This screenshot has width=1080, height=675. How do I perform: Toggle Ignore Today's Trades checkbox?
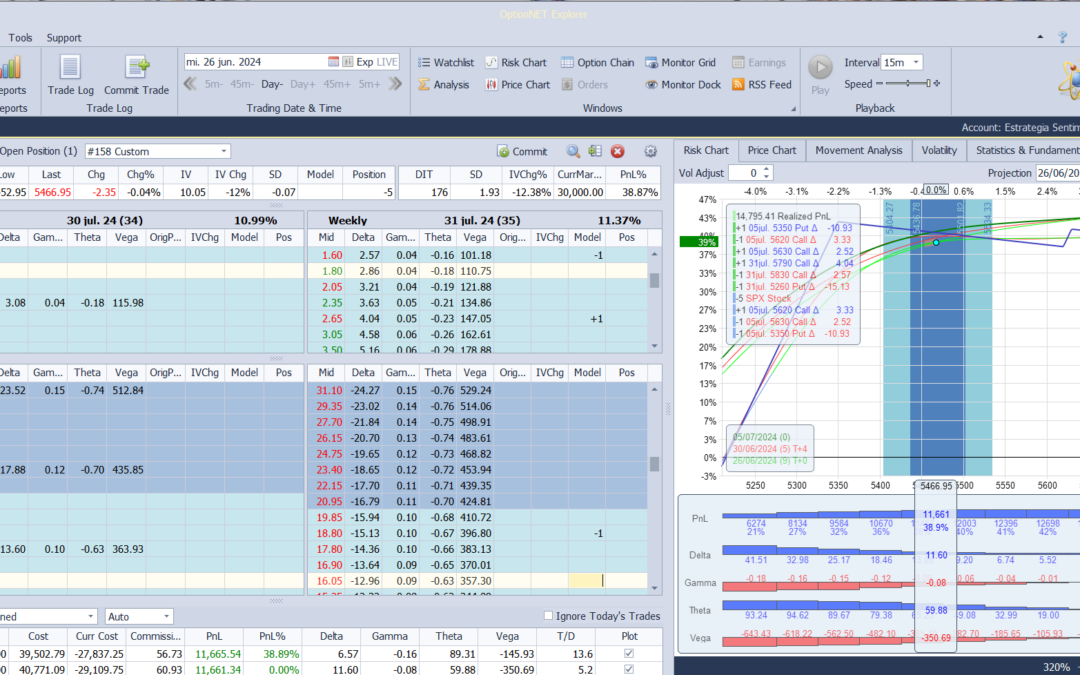548,616
